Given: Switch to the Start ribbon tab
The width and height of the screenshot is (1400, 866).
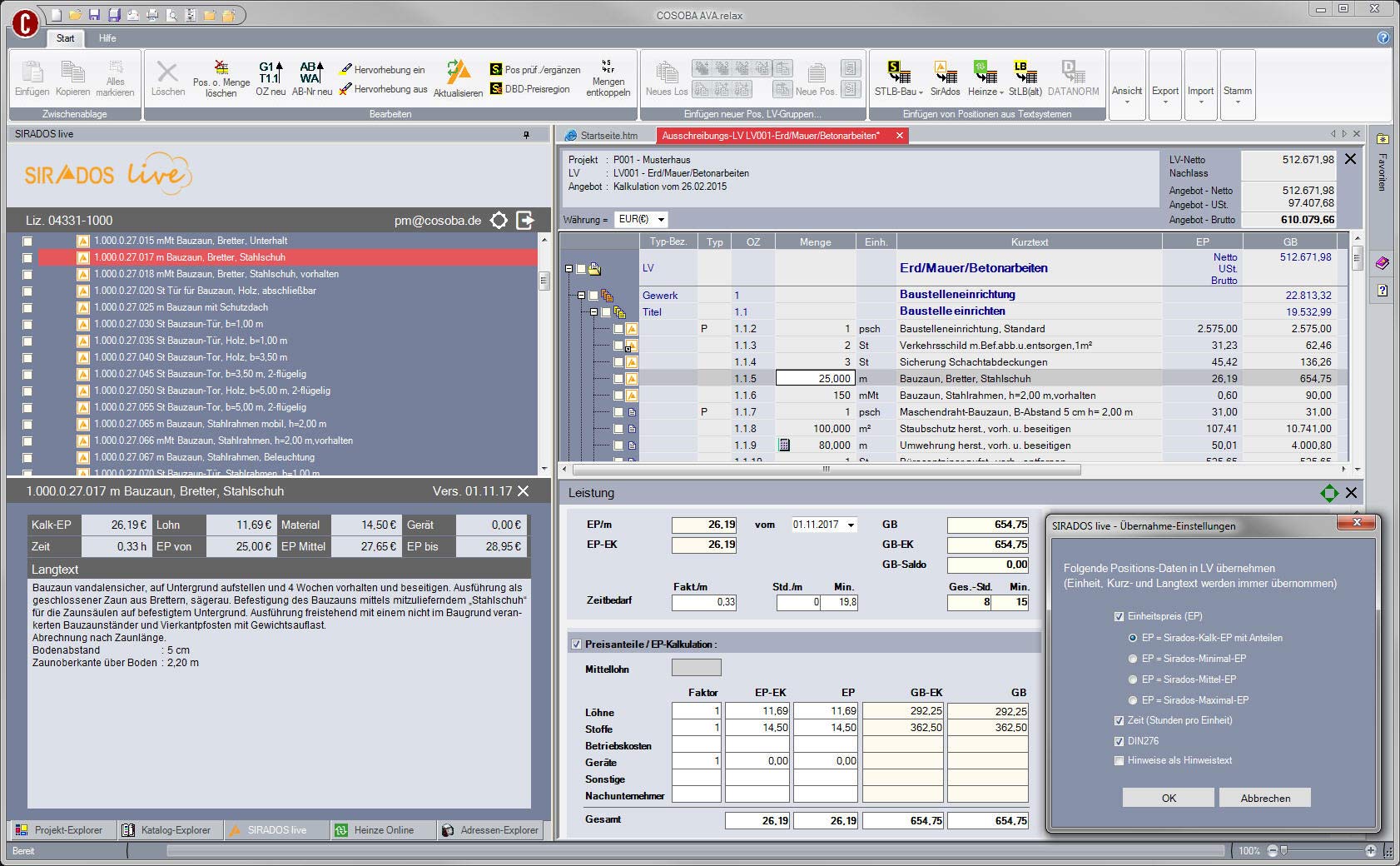Looking at the screenshot, I should click(65, 38).
